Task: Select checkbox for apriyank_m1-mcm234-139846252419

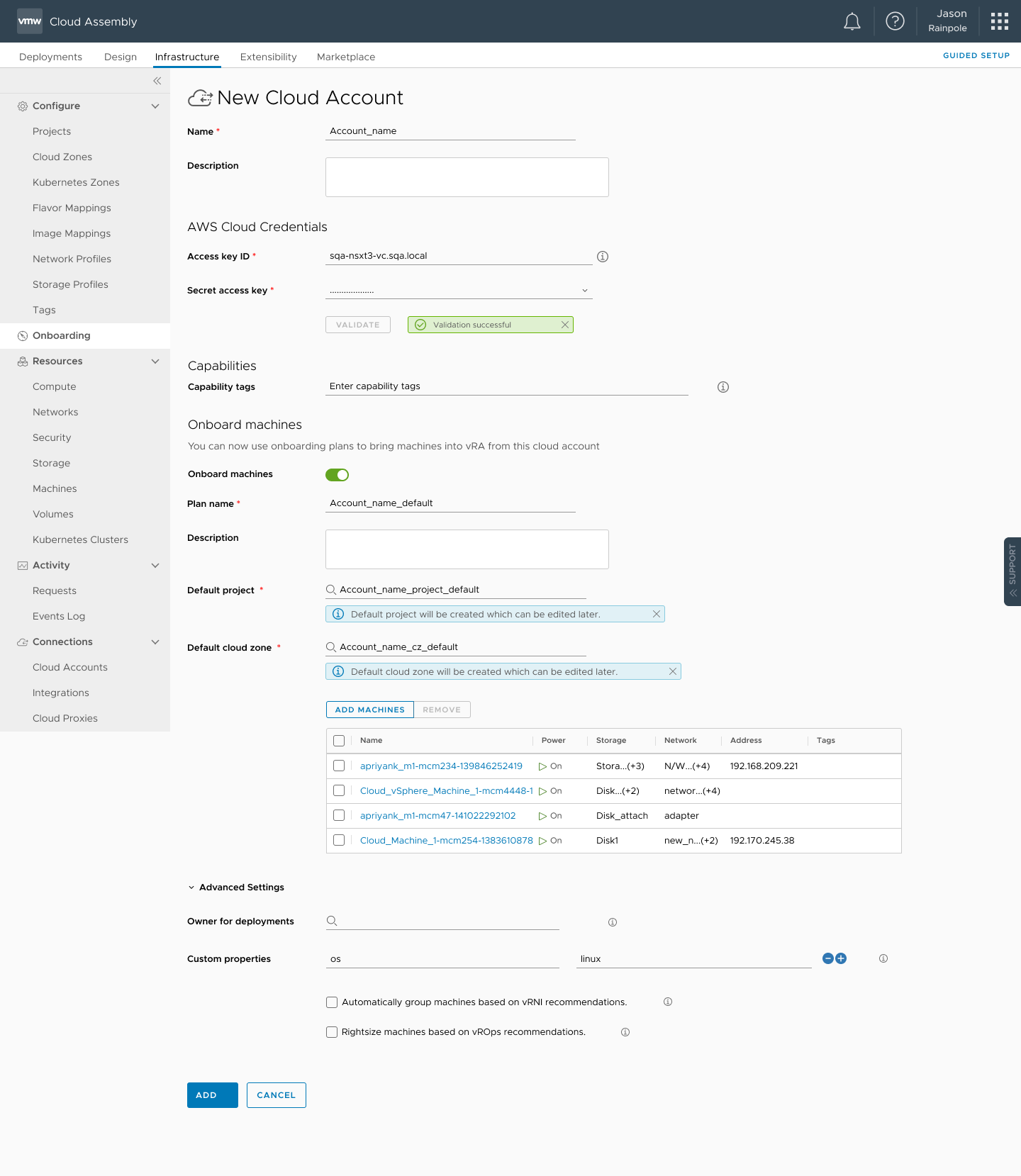Action: [339, 766]
